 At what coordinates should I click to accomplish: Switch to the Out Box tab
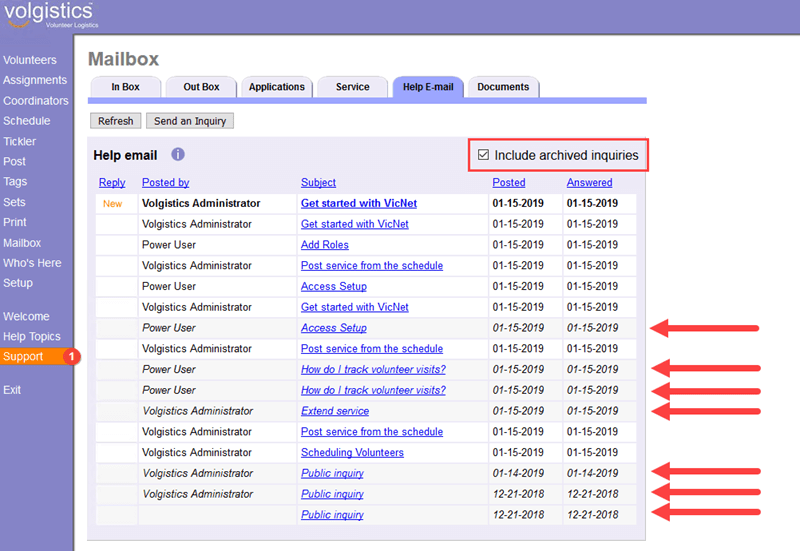click(202, 87)
